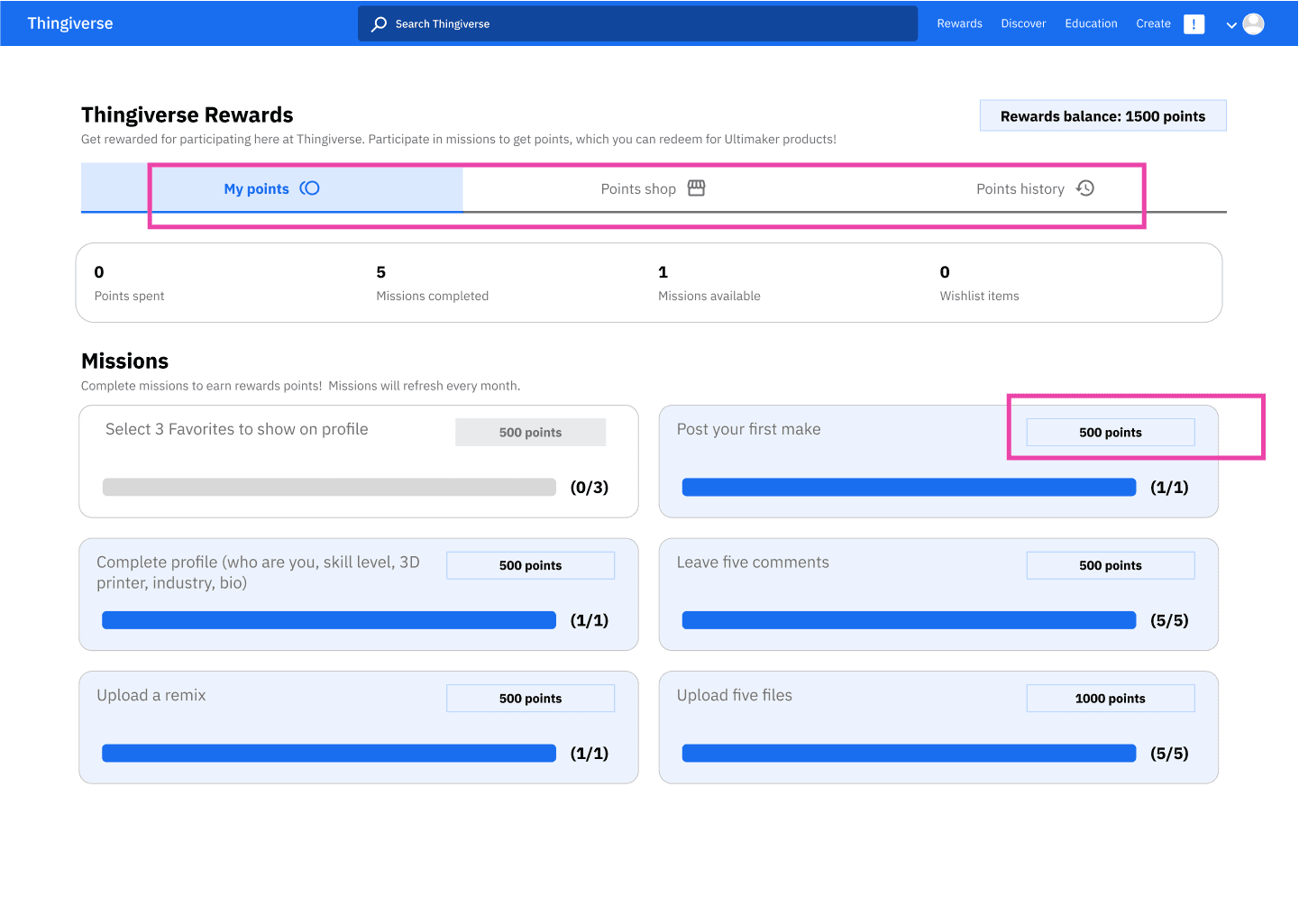This screenshot has height=924, width=1299.
Task: Open the Discover menu item
Action: 1023,23
